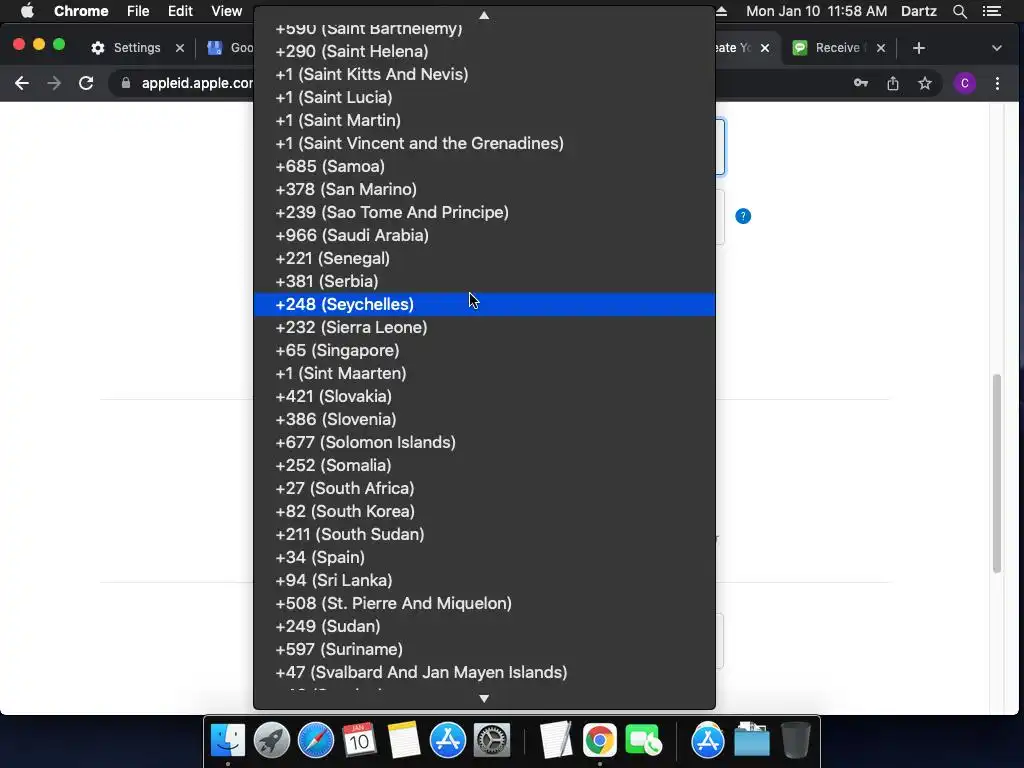The height and width of the screenshot is (768, 1024).
Task: Open FaceTime from the Dock
Action: [643, 741]
